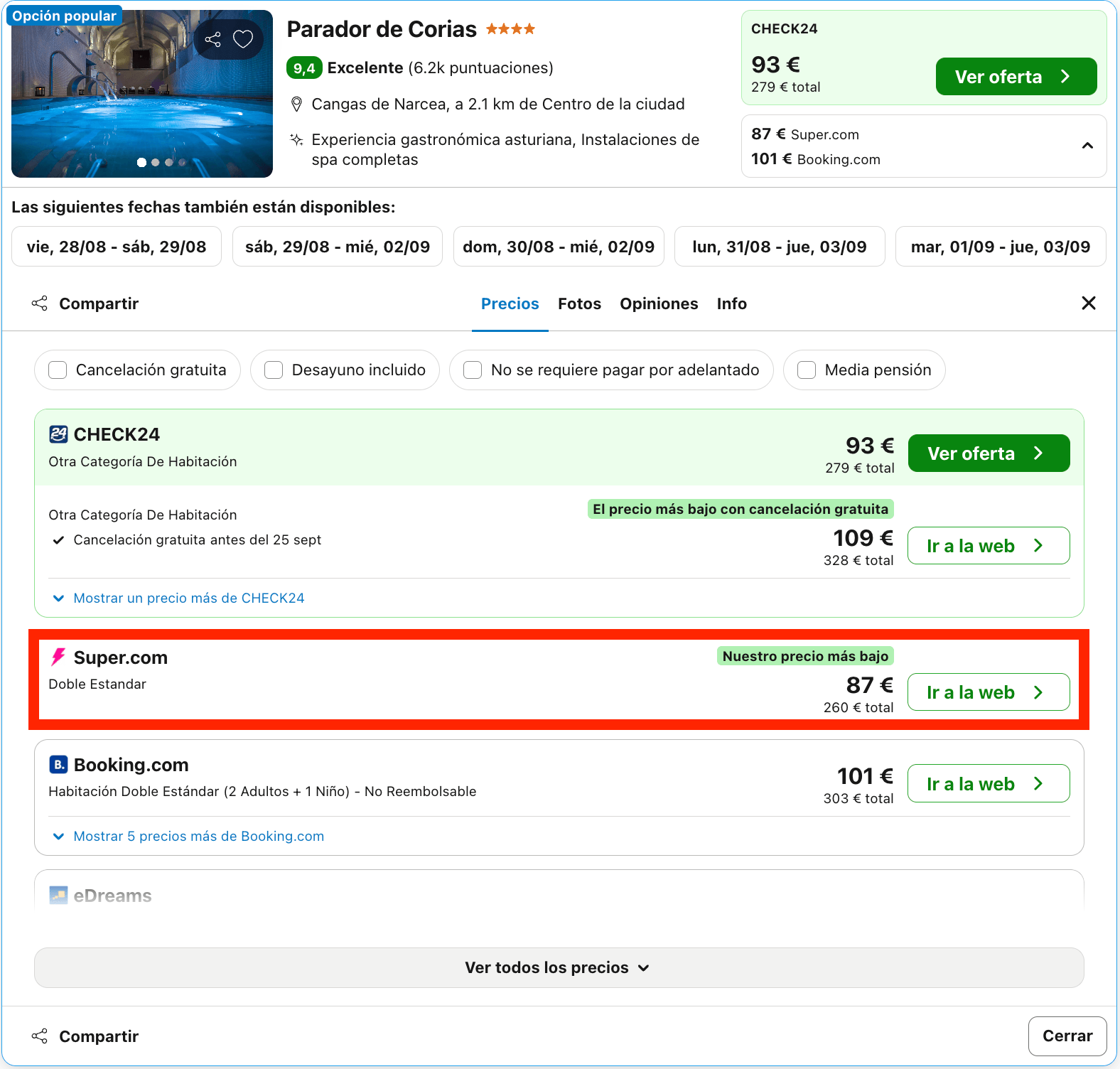This screenshot has height=1069, width=1120.
Task: Click Compartir link above the price filters
Action: click(99, 303)
